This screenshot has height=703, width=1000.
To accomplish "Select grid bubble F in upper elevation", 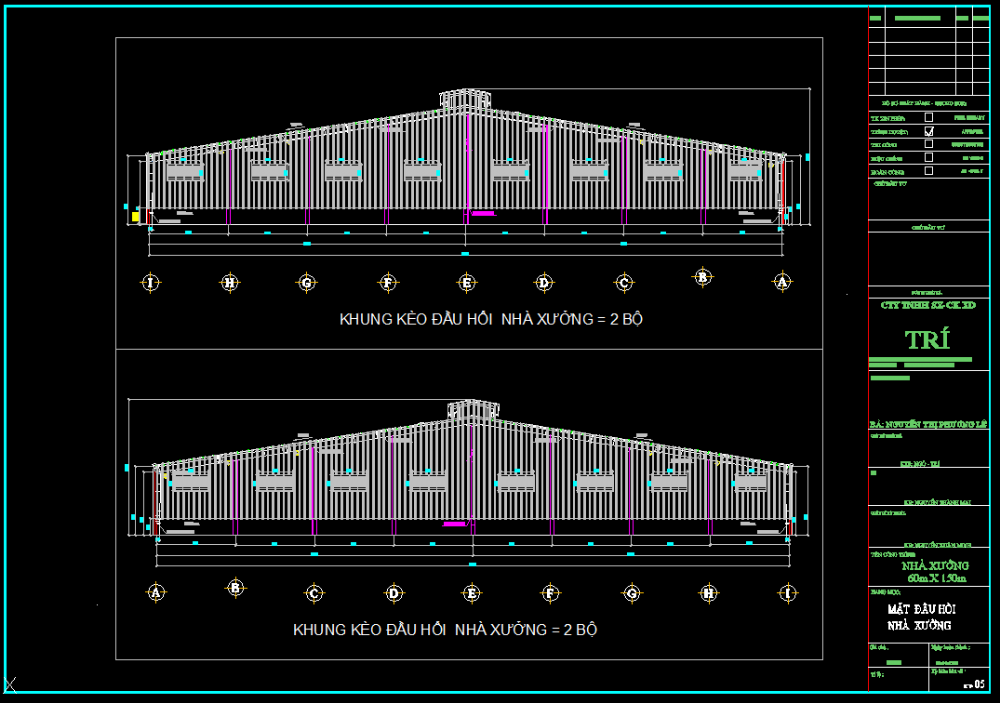I will point(388,283).
